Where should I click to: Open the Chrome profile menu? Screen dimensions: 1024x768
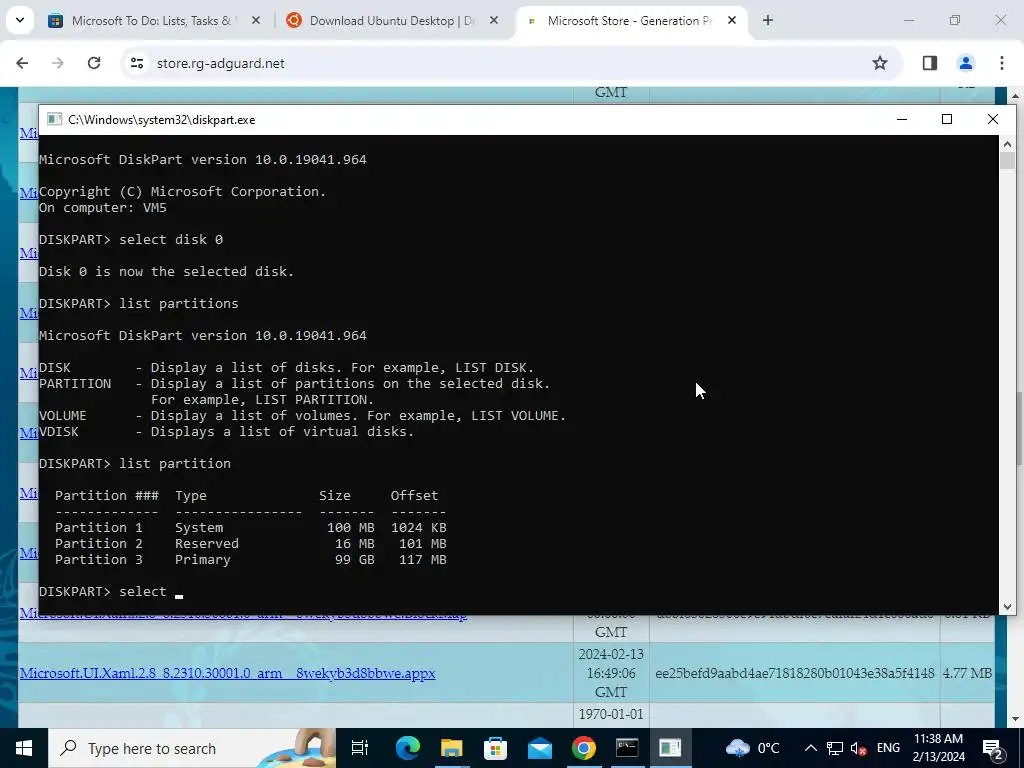pyautogui.click(x=966, y=63)
